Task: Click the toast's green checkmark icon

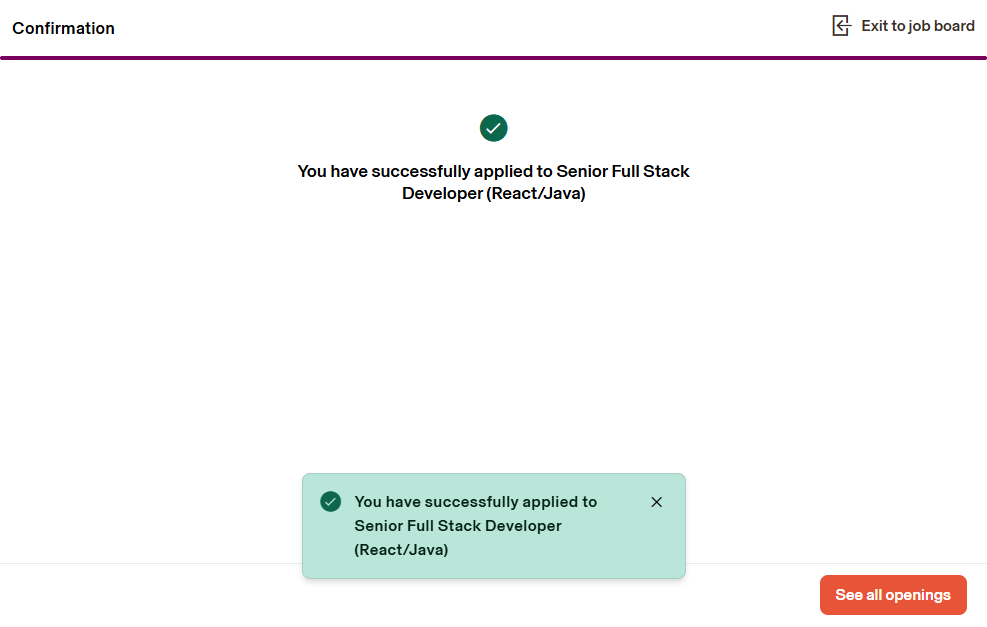Action: tap(331, 502)
